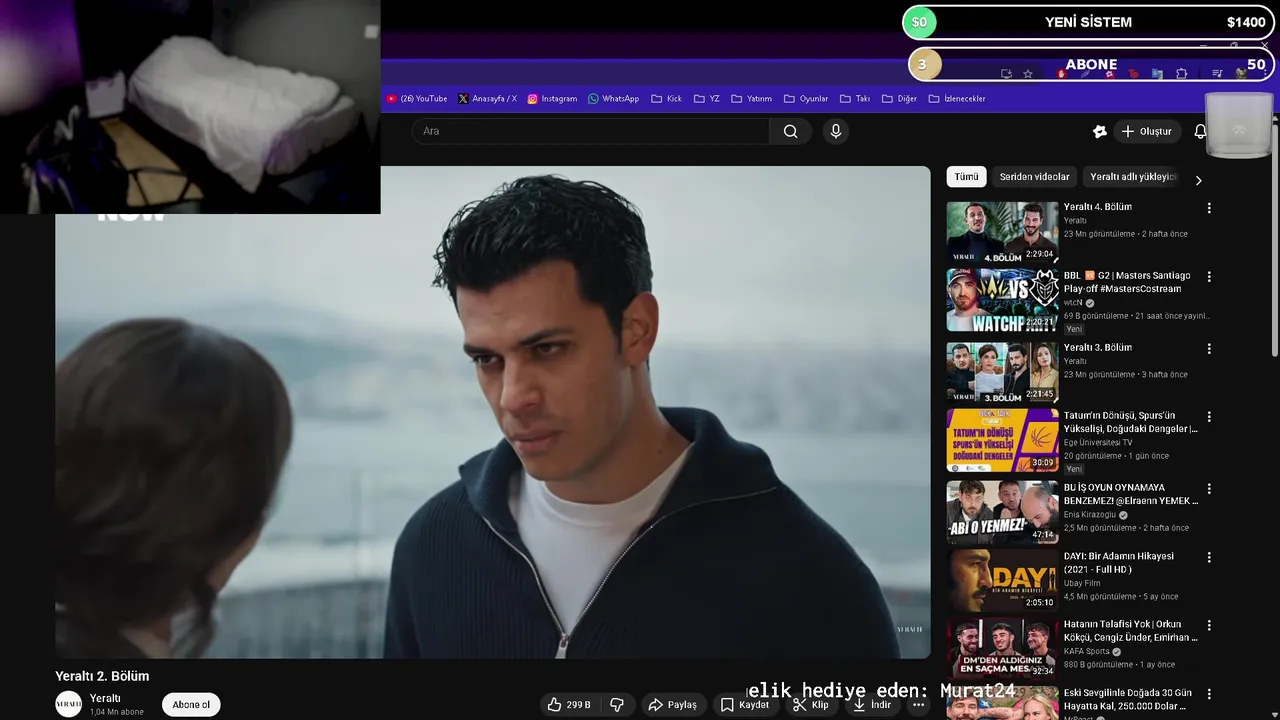The image size is (1280, 720).
Task: Click the video title Yeraltı 2. Bölüm
Action: 102,676
